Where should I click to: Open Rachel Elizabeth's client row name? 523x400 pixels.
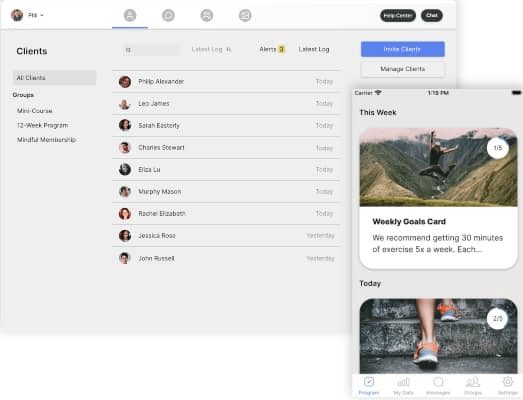click(162, 214)
